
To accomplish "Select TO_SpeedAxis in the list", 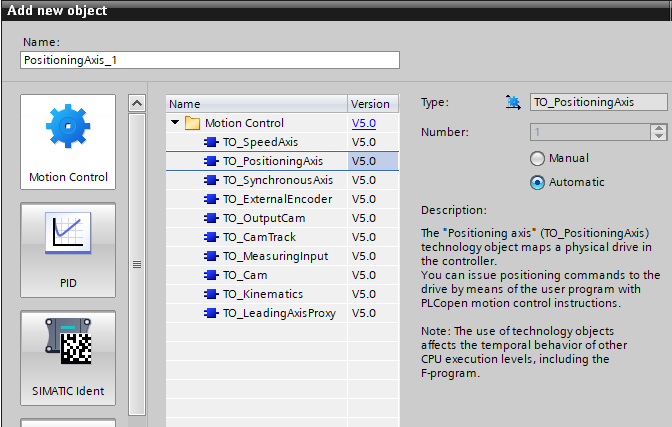I will pyautogui.click(x=260, y=142).
